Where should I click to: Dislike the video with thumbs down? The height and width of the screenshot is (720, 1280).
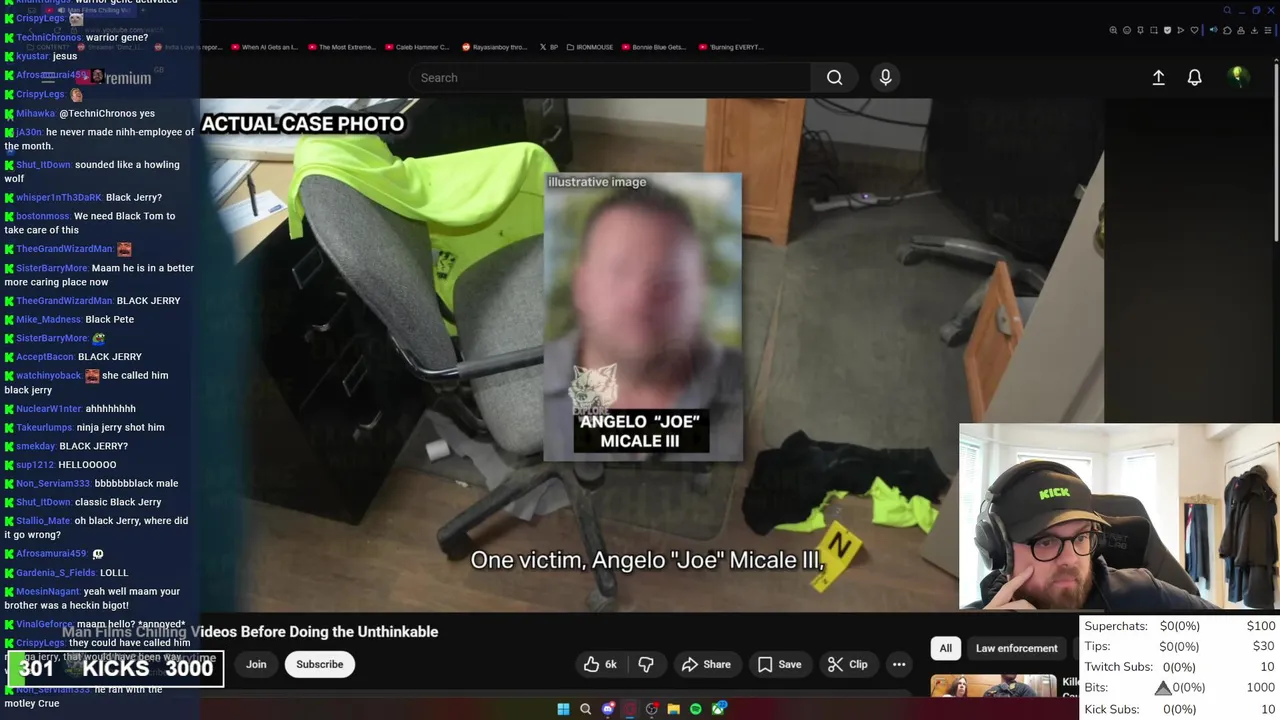tap(646, 664)
